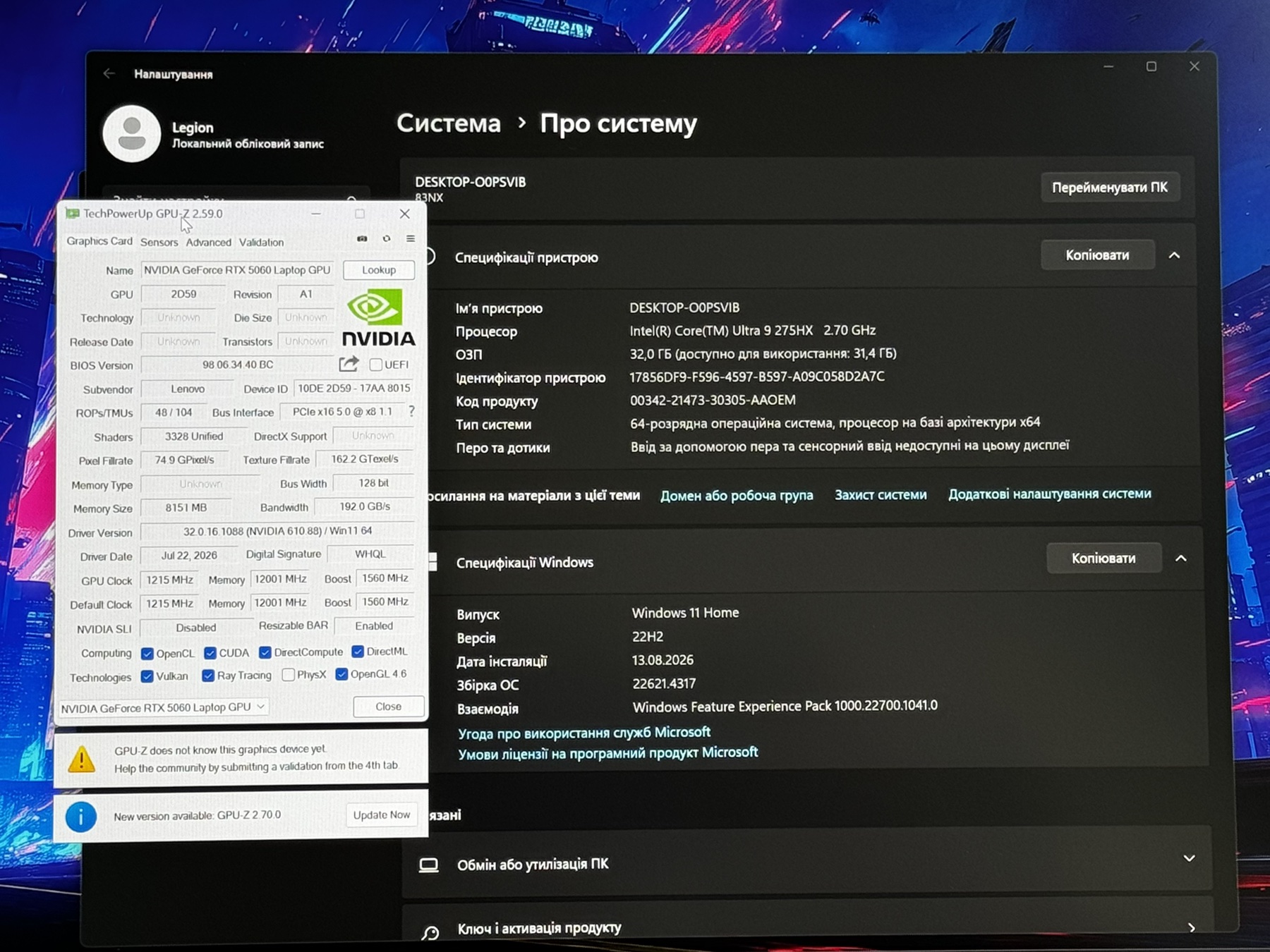The width and height of the screenshot is (1270, 952).
Task: Click the BIOS Version field
Action: point(238,365)
